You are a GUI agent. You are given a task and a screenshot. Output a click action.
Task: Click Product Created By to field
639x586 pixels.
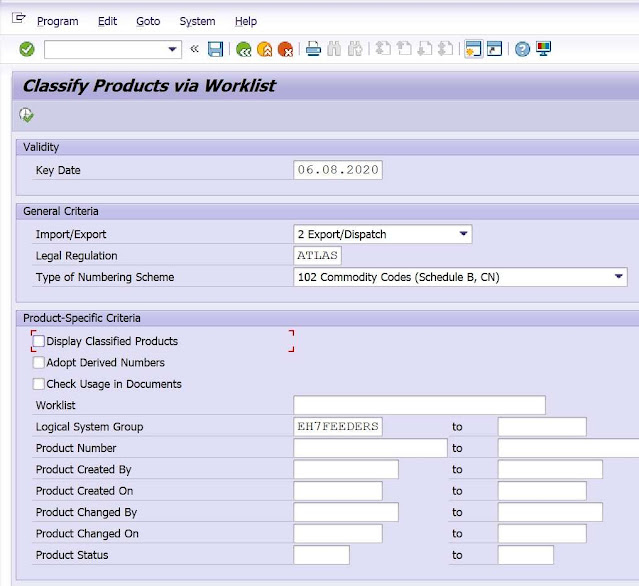pos(550,469)
